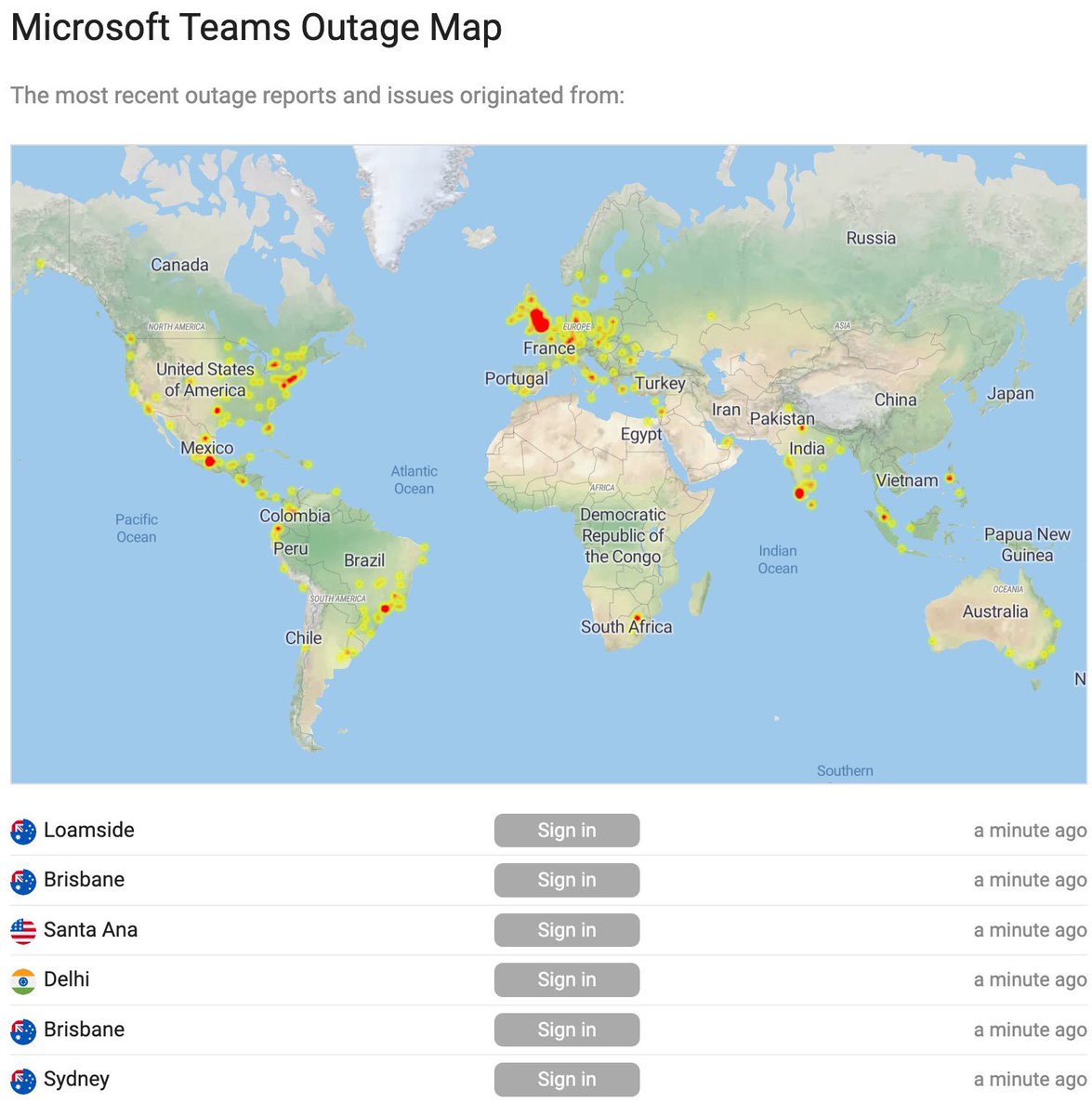Click the Indian flag icon beside Delhi
This screenshot has height=1115, width=1092.
click(23, 981)
